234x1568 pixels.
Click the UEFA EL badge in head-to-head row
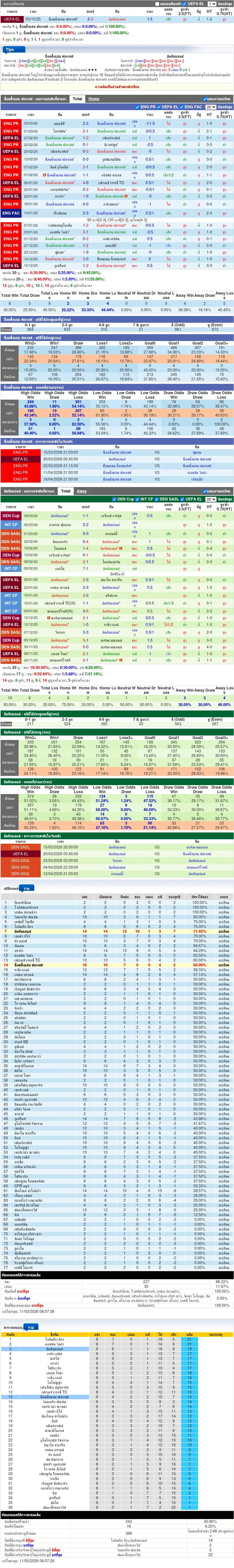point(10,19)
